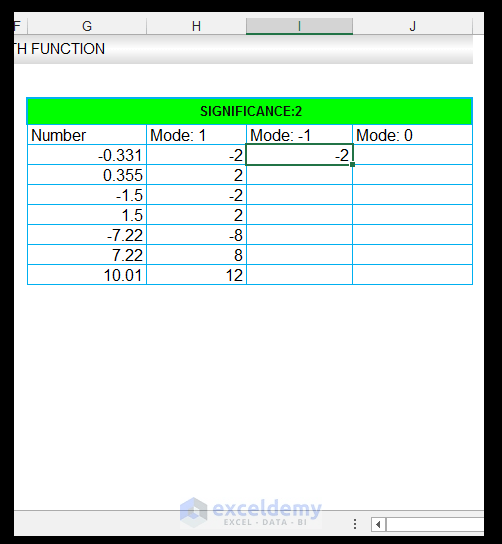Select the Number cell showing 1.5
This screenshot has width=502, height=544.
[87, 215]
